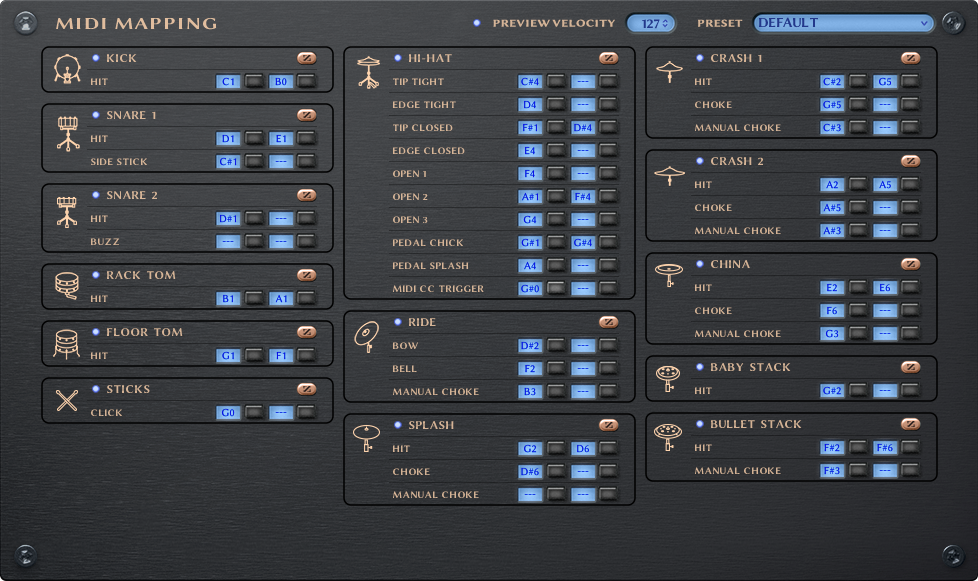
Task: Toggle the blue LED next to Rack Tom
Action: (x=96, y=275)
